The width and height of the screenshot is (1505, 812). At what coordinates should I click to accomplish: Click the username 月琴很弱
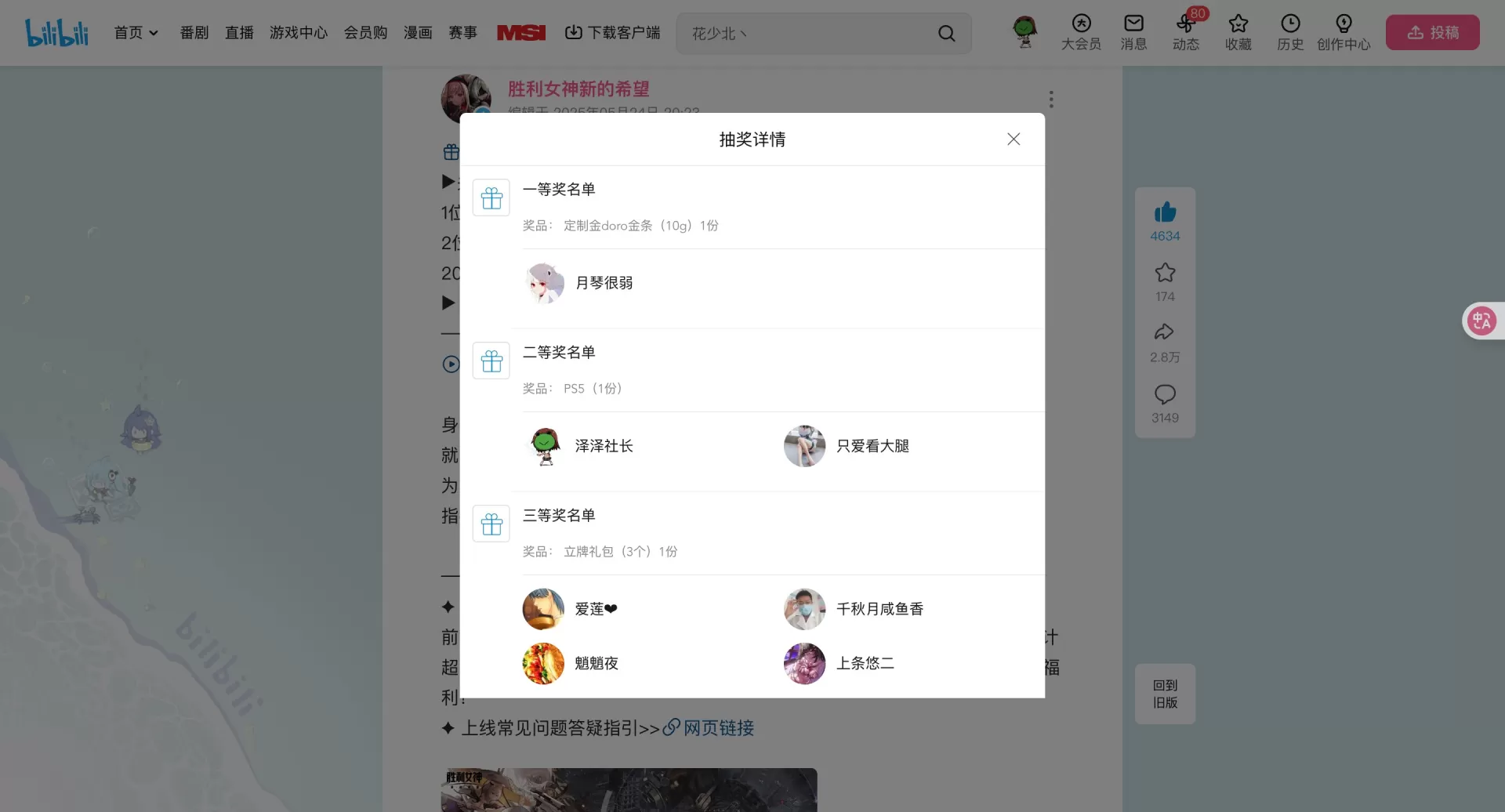point(604,283)
